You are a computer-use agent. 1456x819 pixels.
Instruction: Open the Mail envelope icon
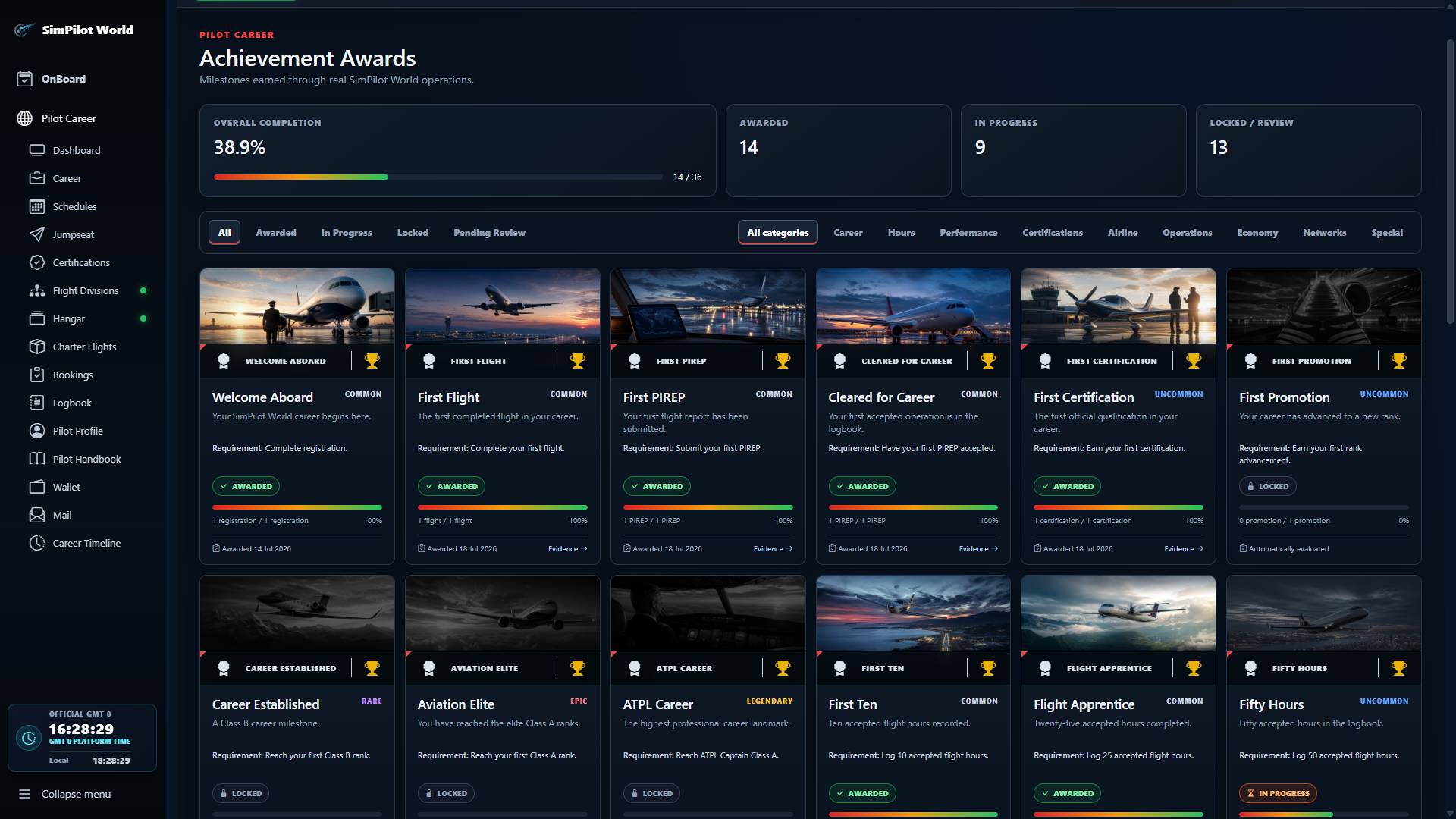click(x=36, y=515)
